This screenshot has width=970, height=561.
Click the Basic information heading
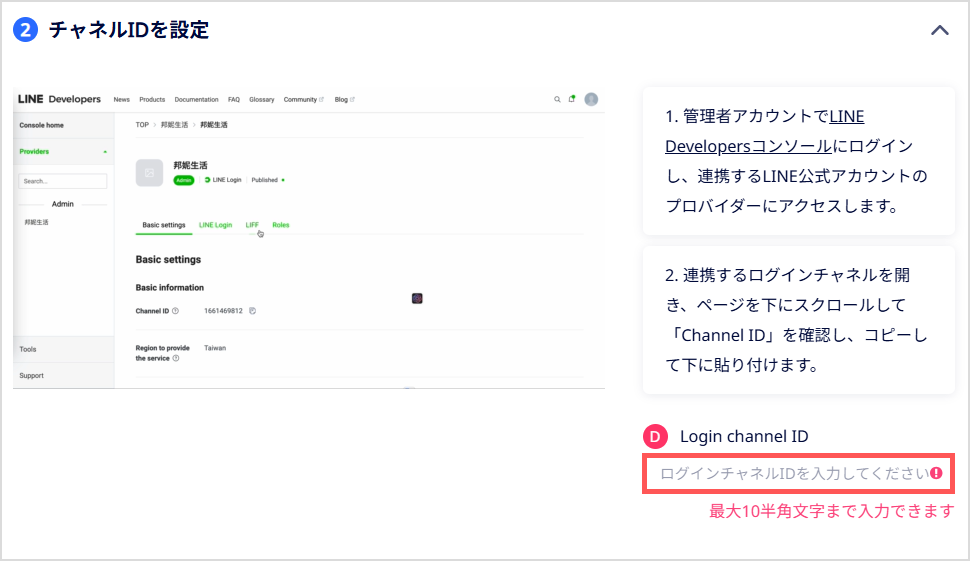(170, 288)
